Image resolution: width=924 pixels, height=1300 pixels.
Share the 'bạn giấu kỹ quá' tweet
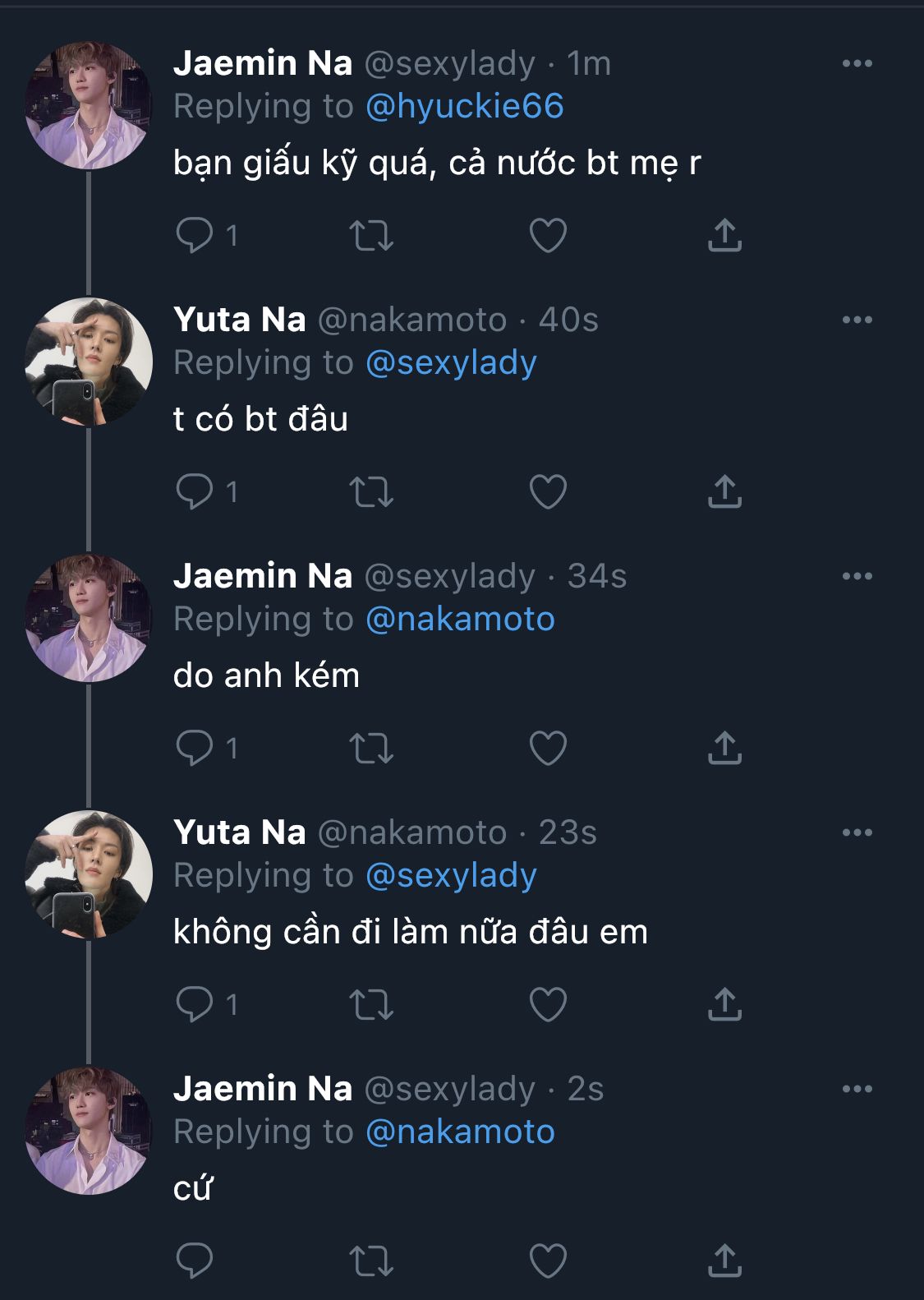(x=724, y=236)
